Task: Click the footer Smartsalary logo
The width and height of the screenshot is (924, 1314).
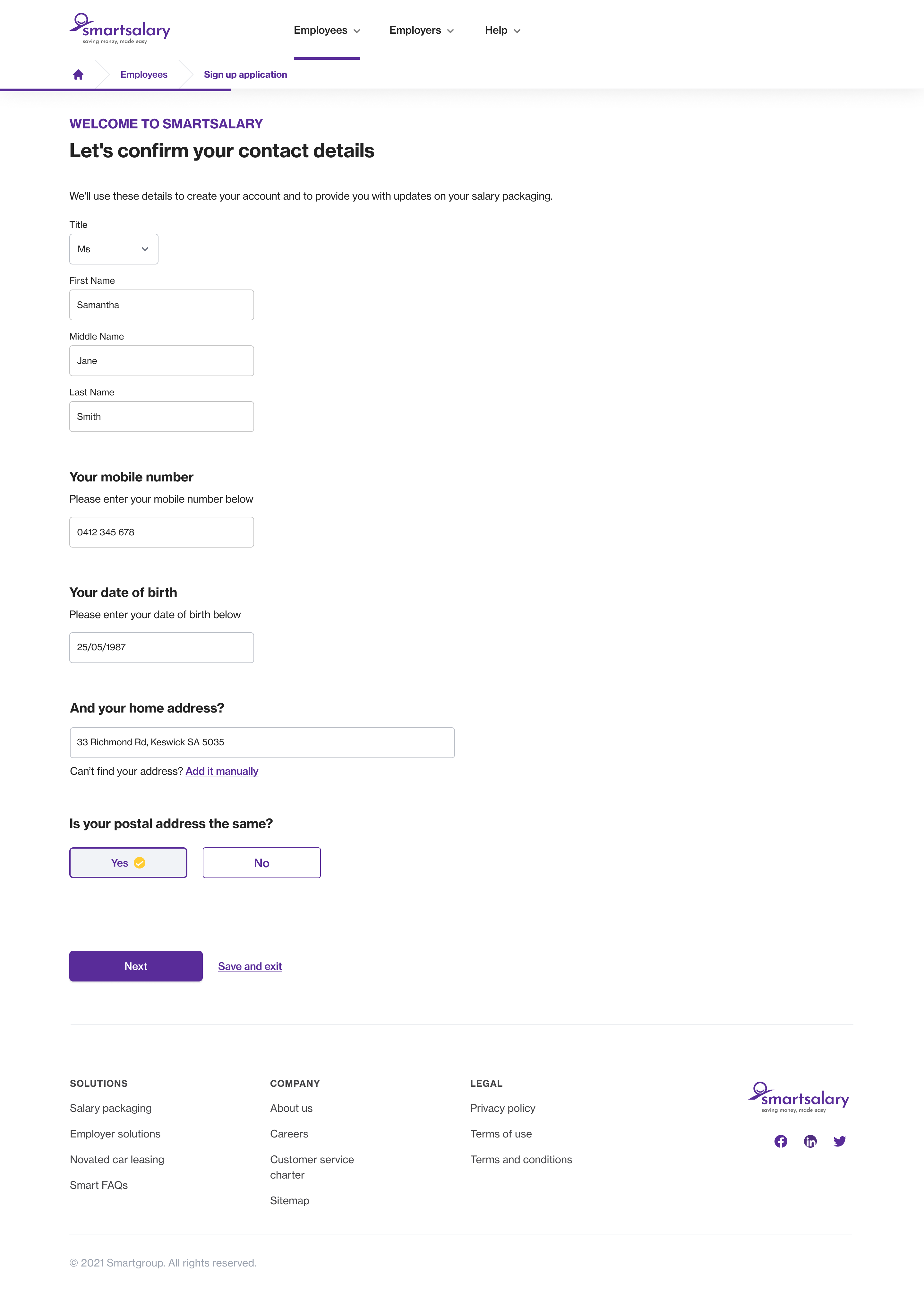Action: point(799,1097)
